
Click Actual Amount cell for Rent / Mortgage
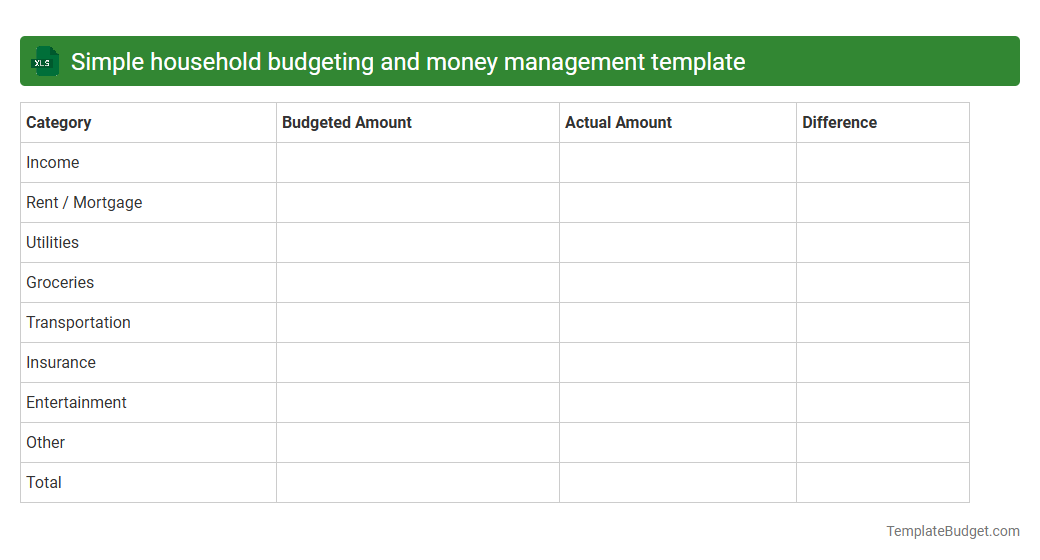[x=678, y=202]
